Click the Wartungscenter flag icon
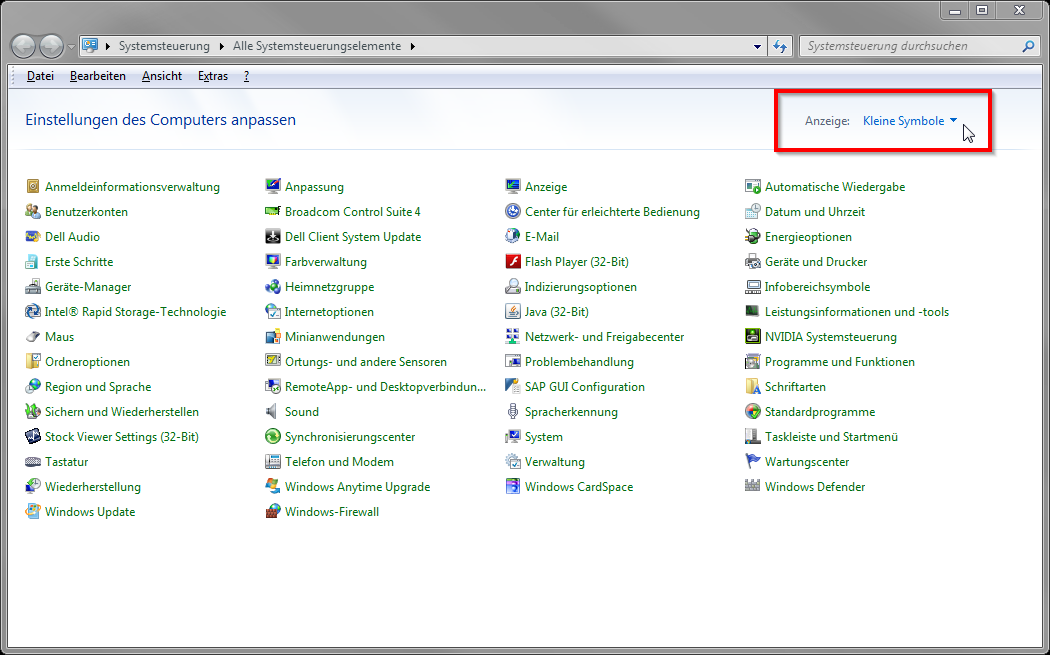1050x655 pixels. tap(753, 462)
